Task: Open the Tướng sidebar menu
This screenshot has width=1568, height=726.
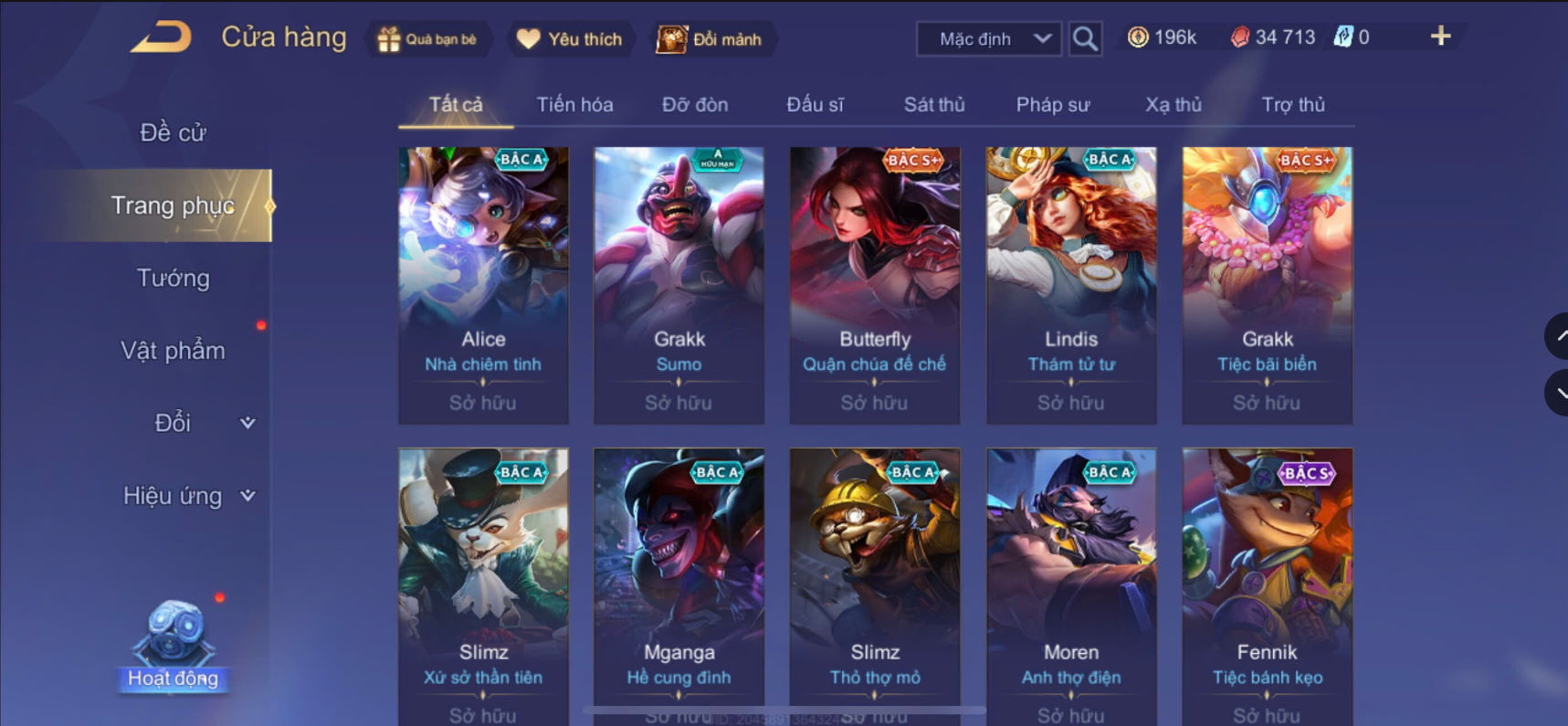Action: 173,278
